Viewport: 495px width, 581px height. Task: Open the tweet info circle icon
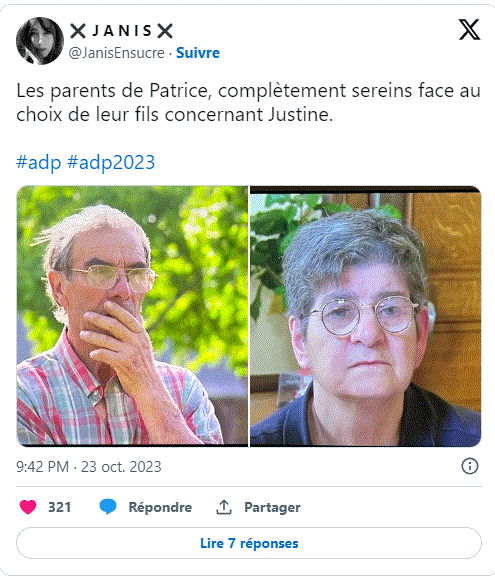pos(470,466)
